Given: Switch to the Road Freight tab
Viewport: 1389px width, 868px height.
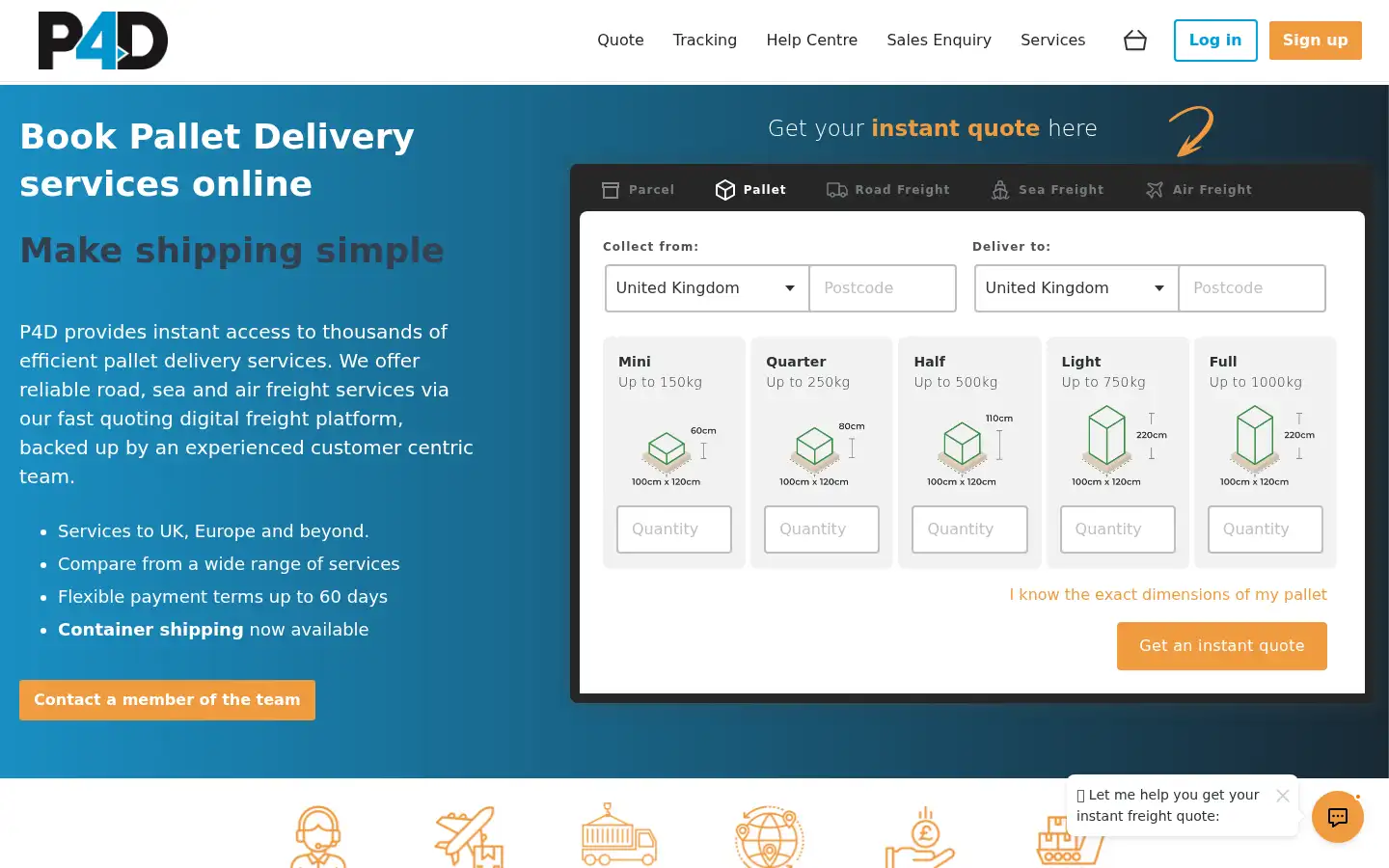Looking at the screenshot, I should (888, 190).
